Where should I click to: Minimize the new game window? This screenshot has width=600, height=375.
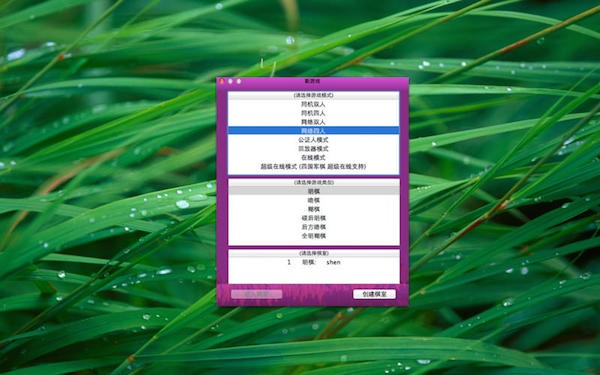(230, 82)
